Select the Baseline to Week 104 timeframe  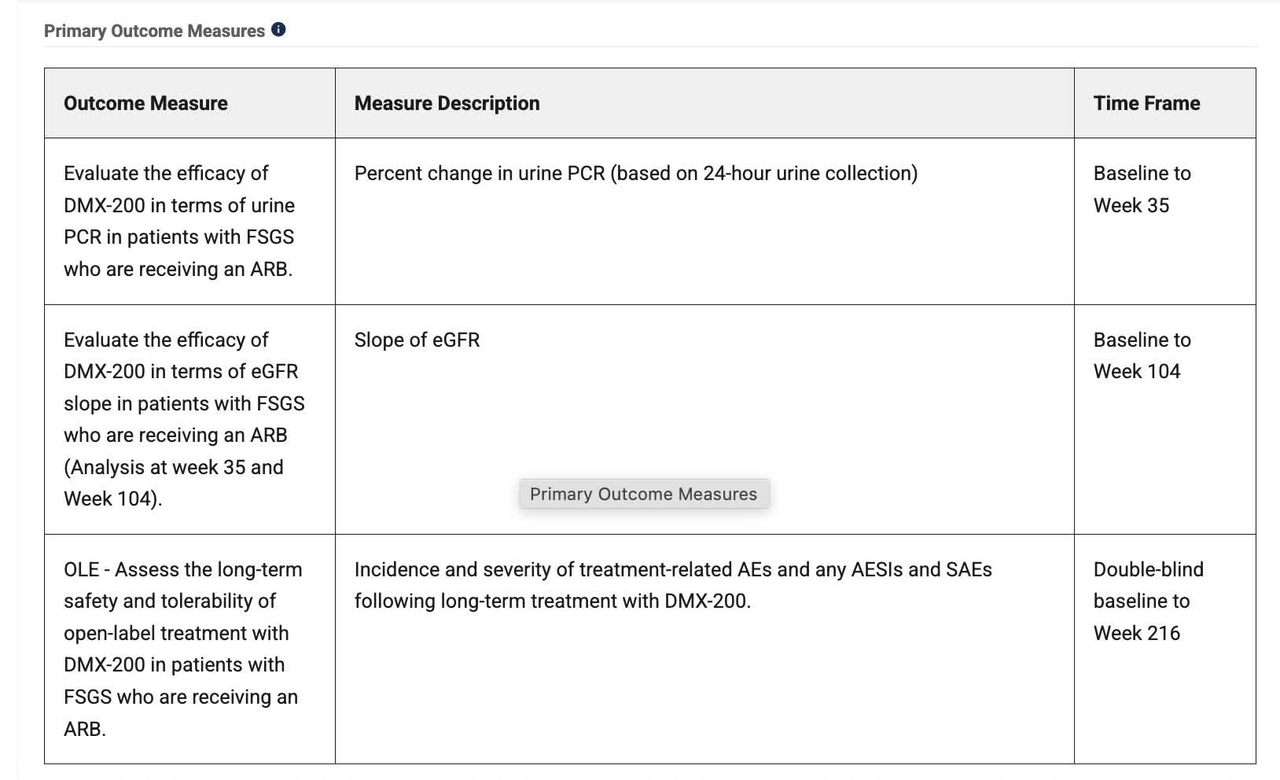pos(1142,355)
